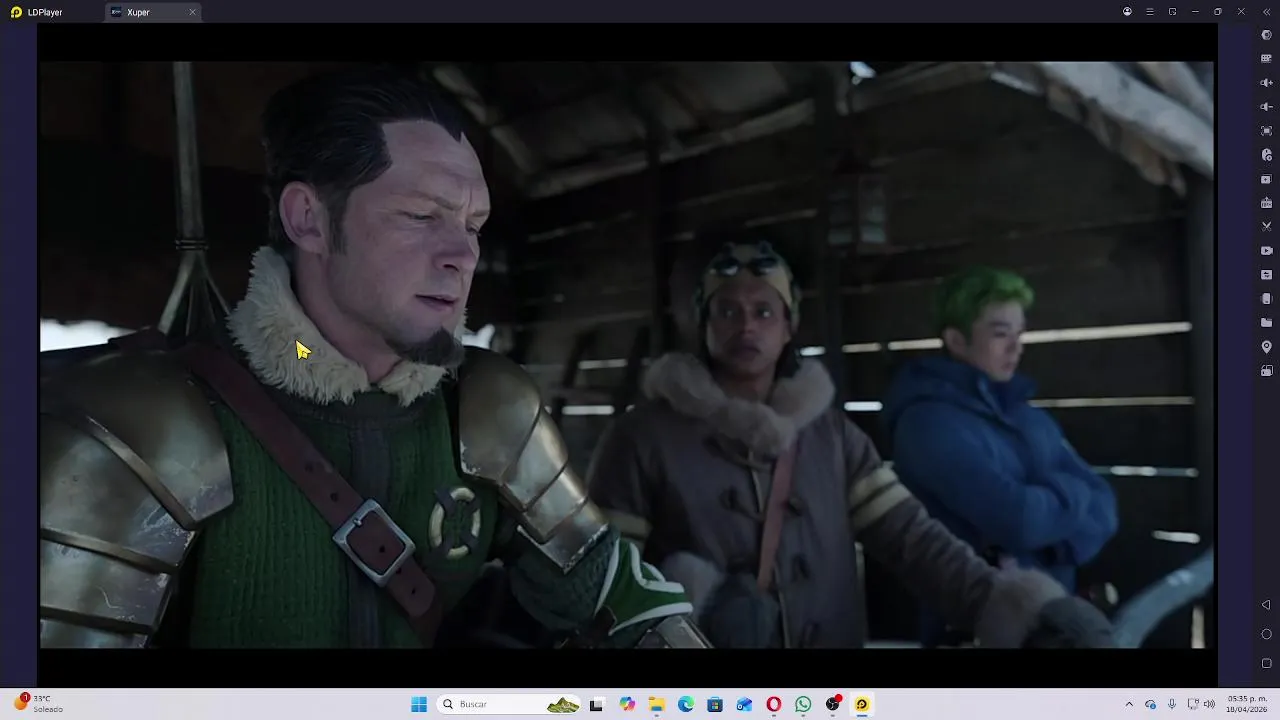Switch to the LDPlayer home tab
Image resolution: width=1280 pixels, height=720 pixels.
[x=37, y=12]
